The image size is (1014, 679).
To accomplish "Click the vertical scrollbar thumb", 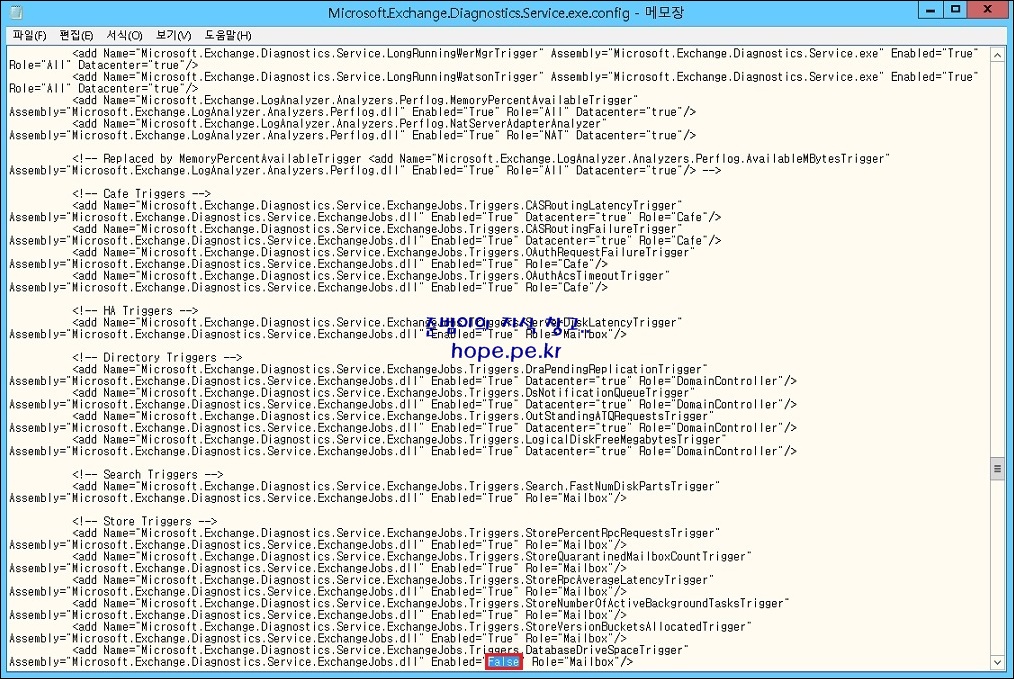I will [997, 469].
